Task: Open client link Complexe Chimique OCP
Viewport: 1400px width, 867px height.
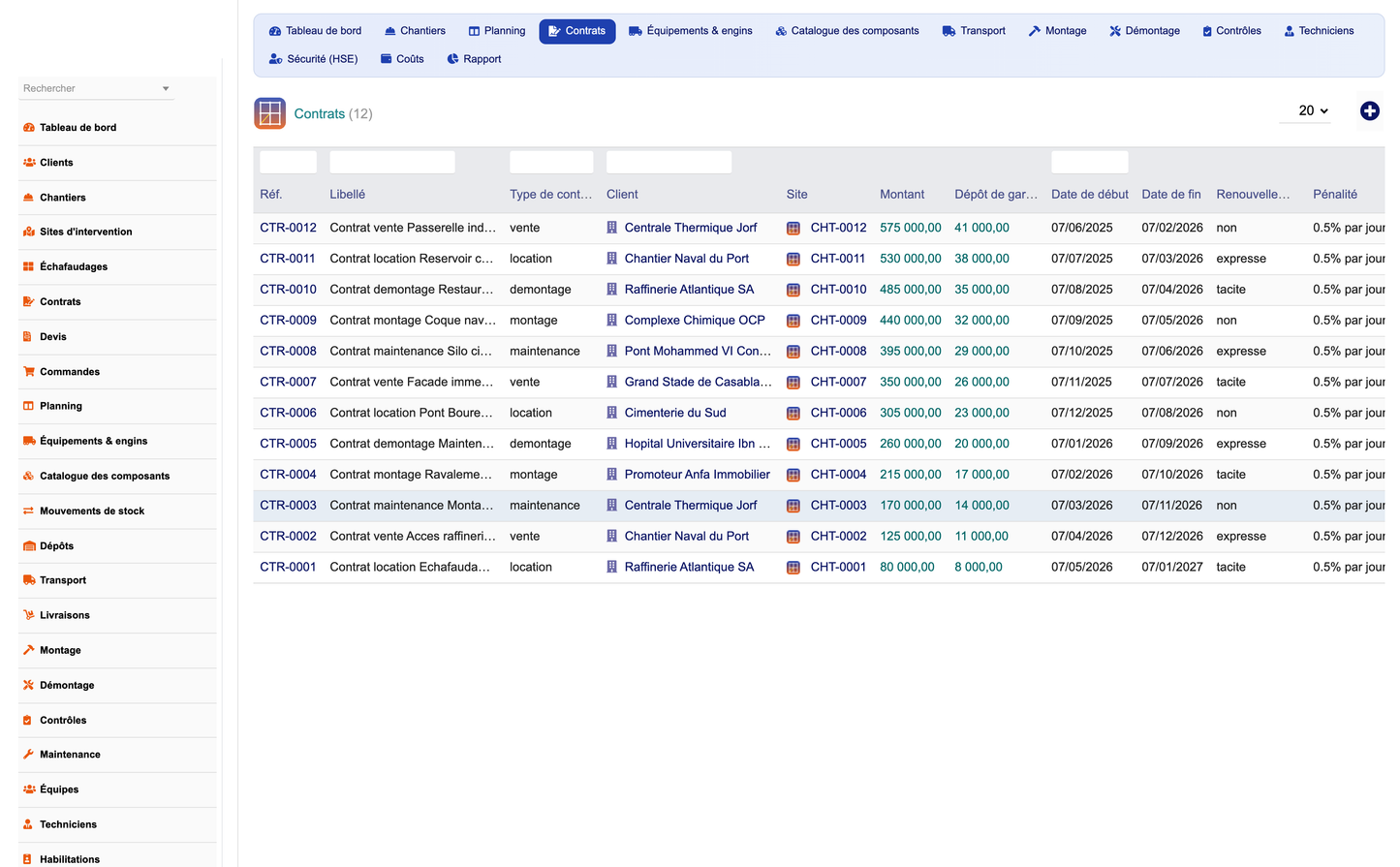Action: [695, 321]
